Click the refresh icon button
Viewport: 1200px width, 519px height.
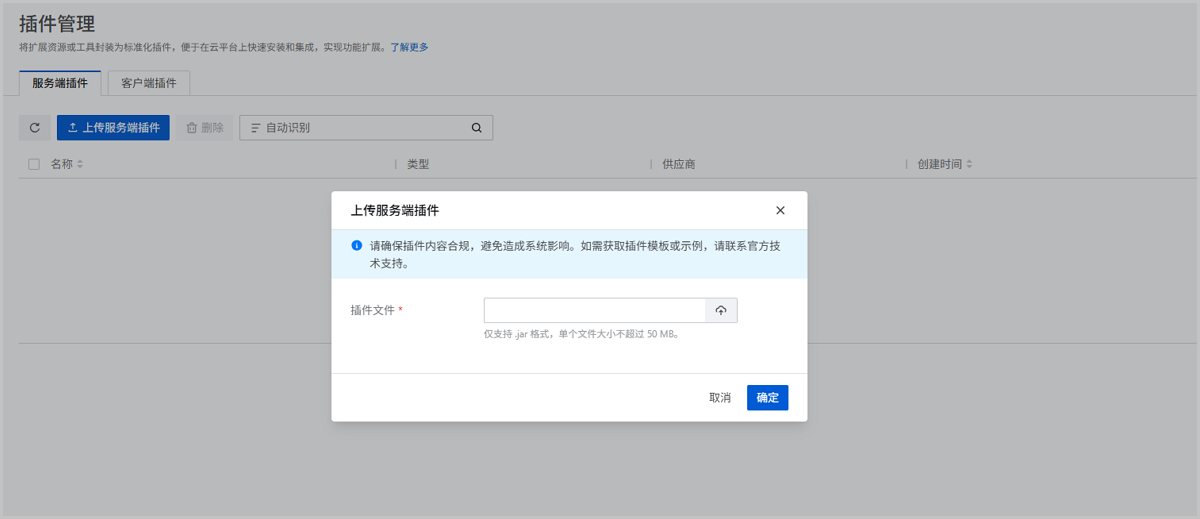34,128
